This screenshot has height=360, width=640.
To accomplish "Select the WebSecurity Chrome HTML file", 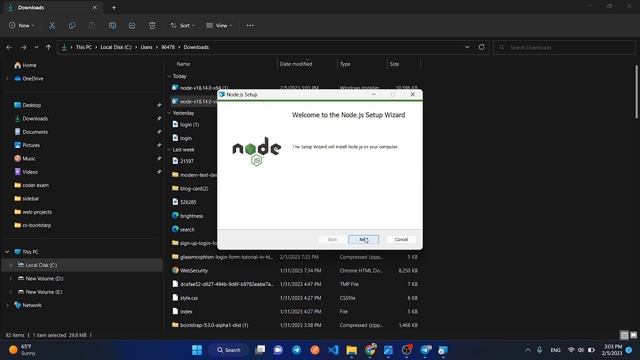I will [x=190, y=271].
